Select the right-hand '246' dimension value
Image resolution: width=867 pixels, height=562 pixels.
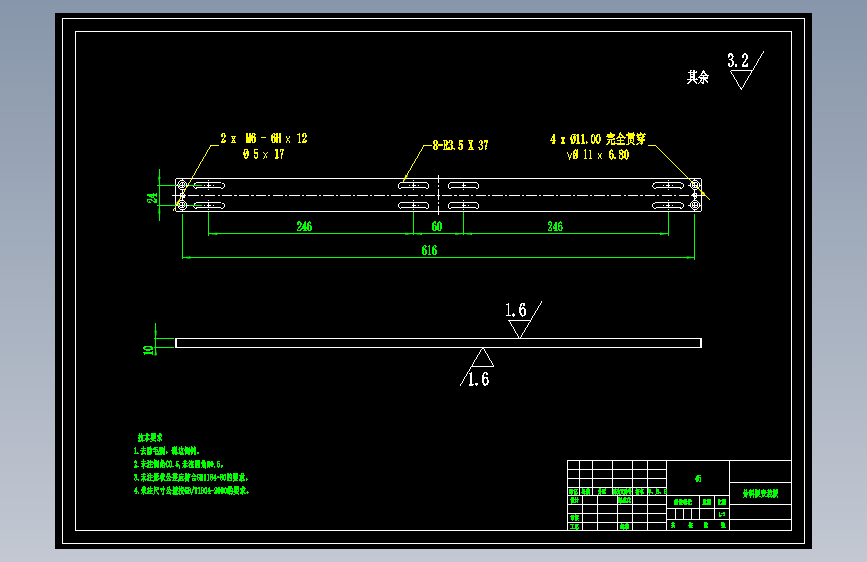point(555,226)
